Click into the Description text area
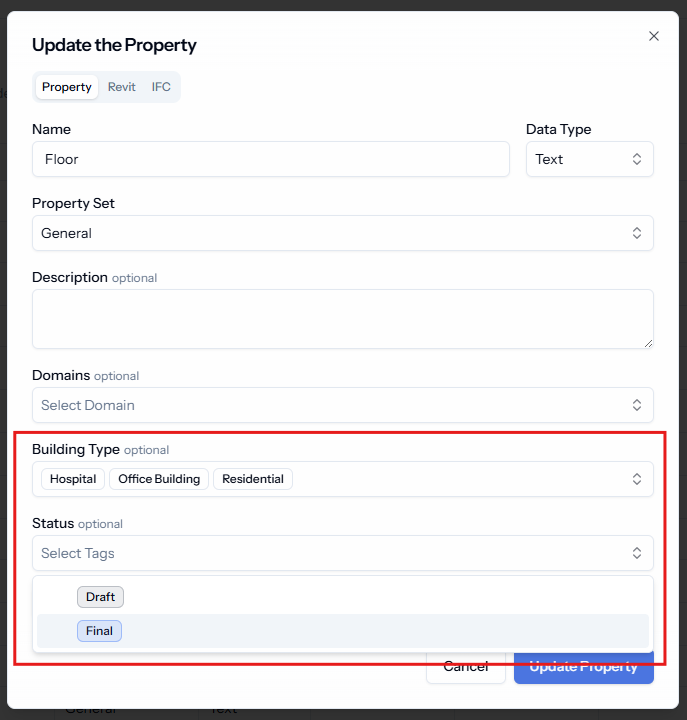The image size is (687, 720). pyautogui.click(x=343, y=319)
